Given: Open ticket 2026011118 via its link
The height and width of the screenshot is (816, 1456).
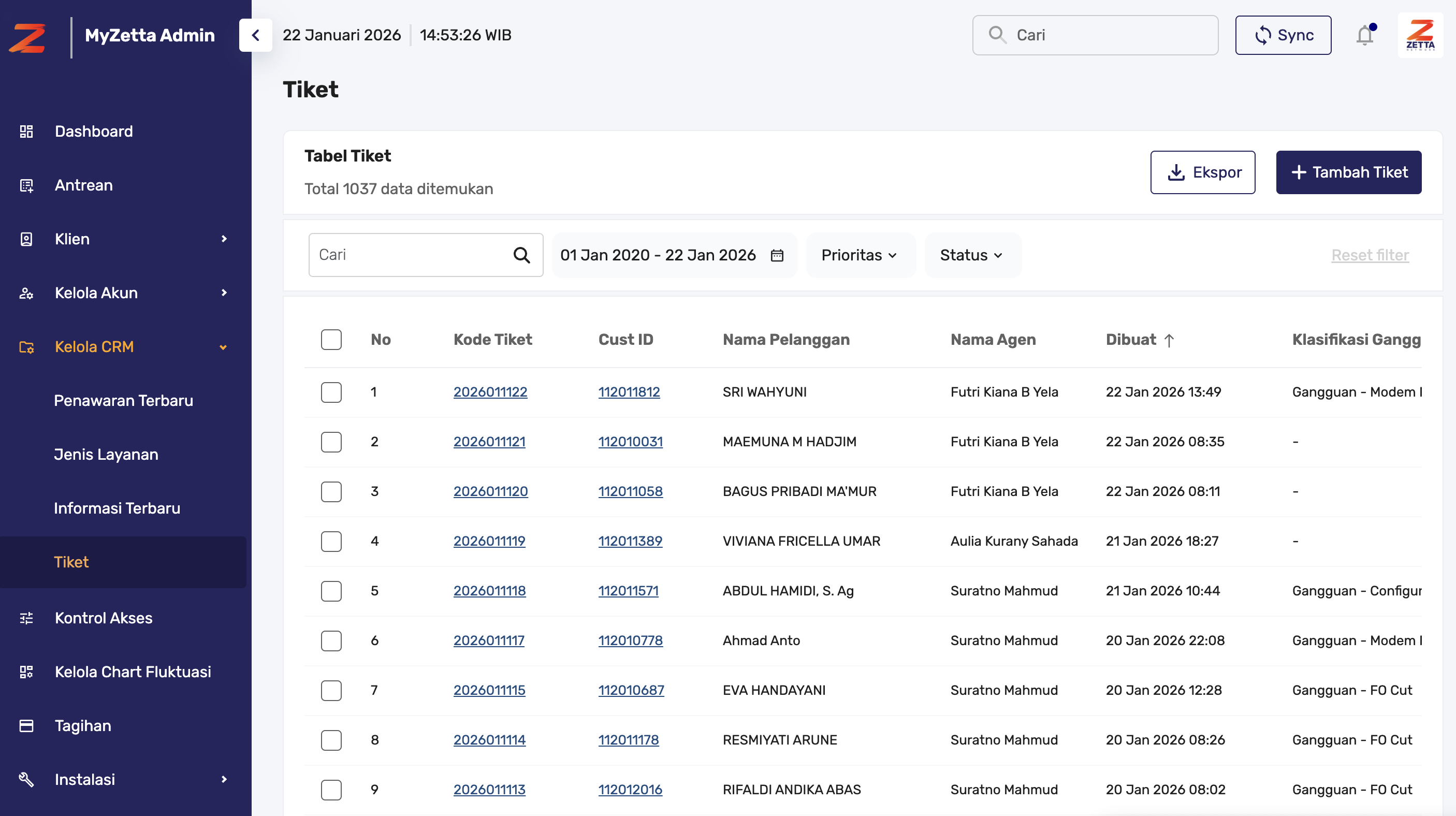Looking at the screenshot, I should pyautogui.click(x=489, y=591).
